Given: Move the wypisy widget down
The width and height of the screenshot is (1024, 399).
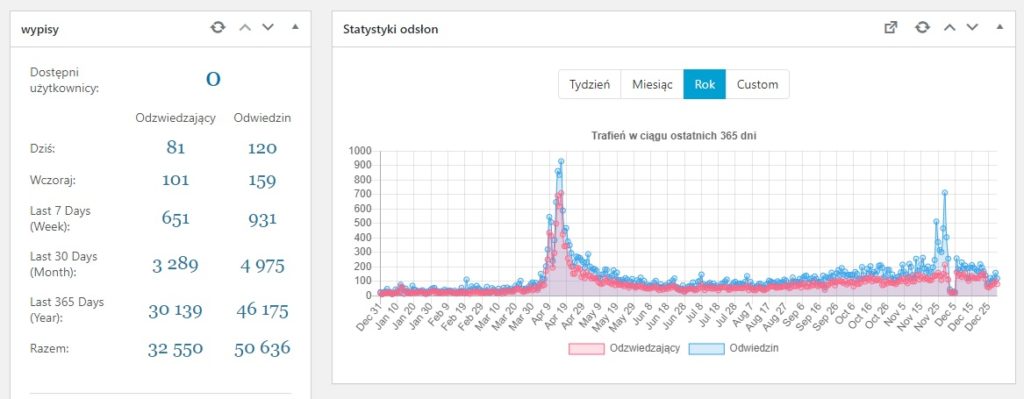Looking at the screenshot, I should click(x=268, y=27).
